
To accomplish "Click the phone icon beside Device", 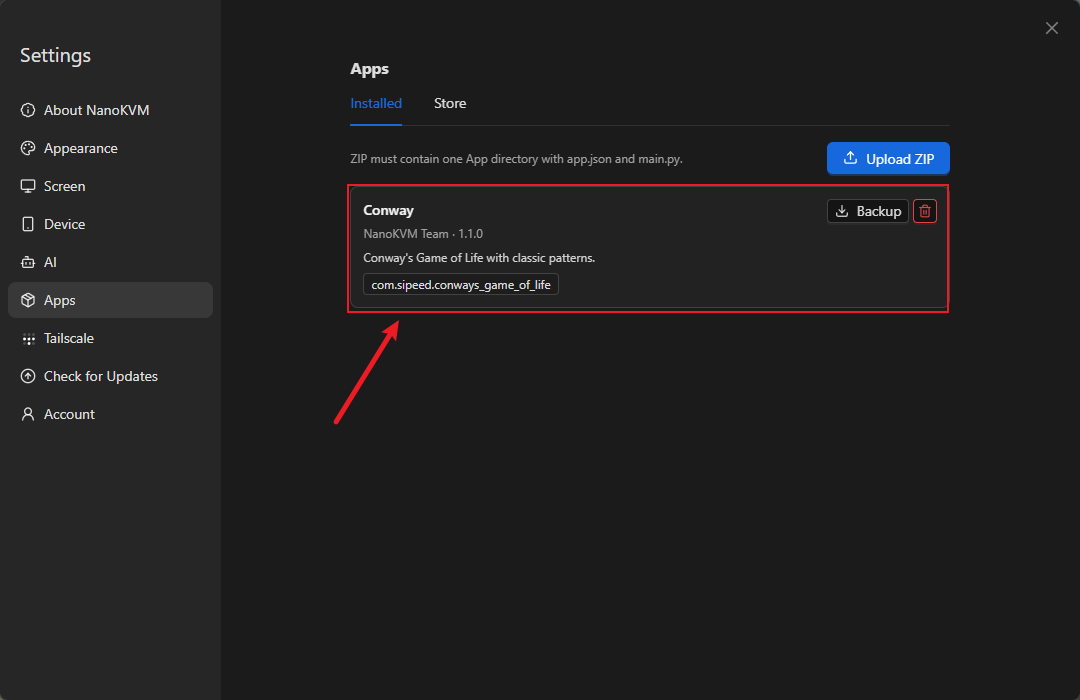I will pyautogui.click(x=28, y=224).
